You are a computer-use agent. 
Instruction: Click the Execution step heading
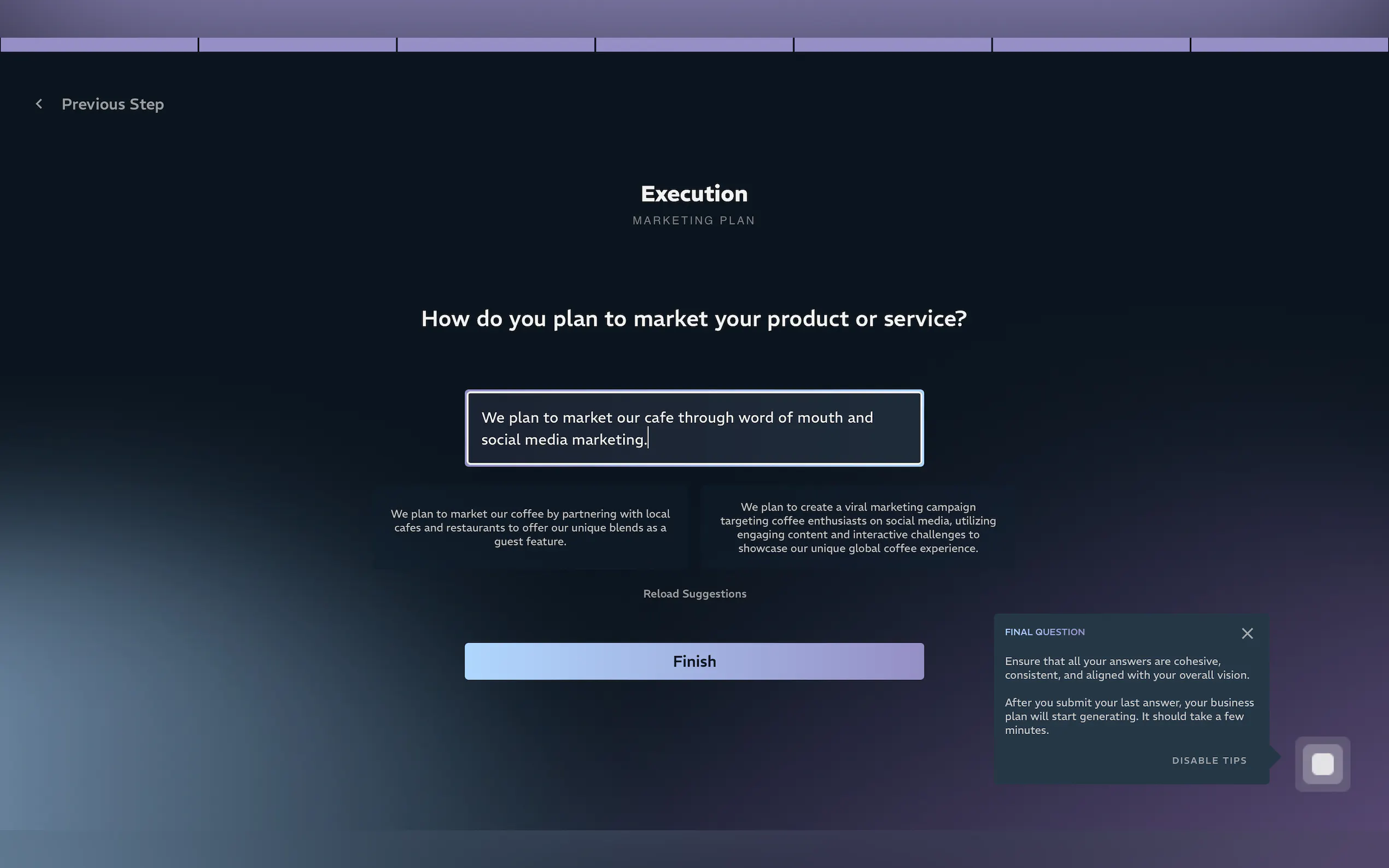pos(693,193)
